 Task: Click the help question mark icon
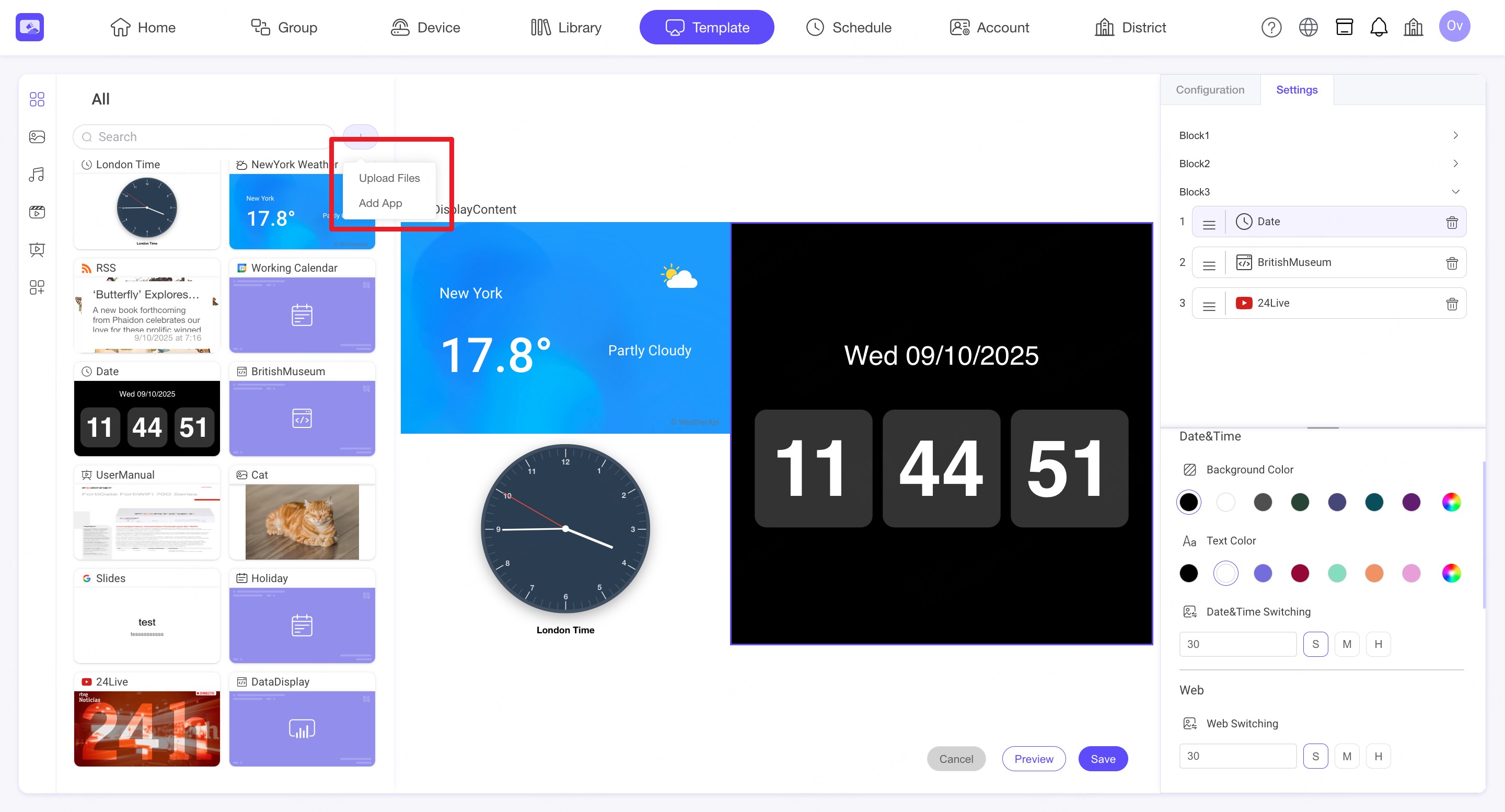click(x=1271, y=28)
